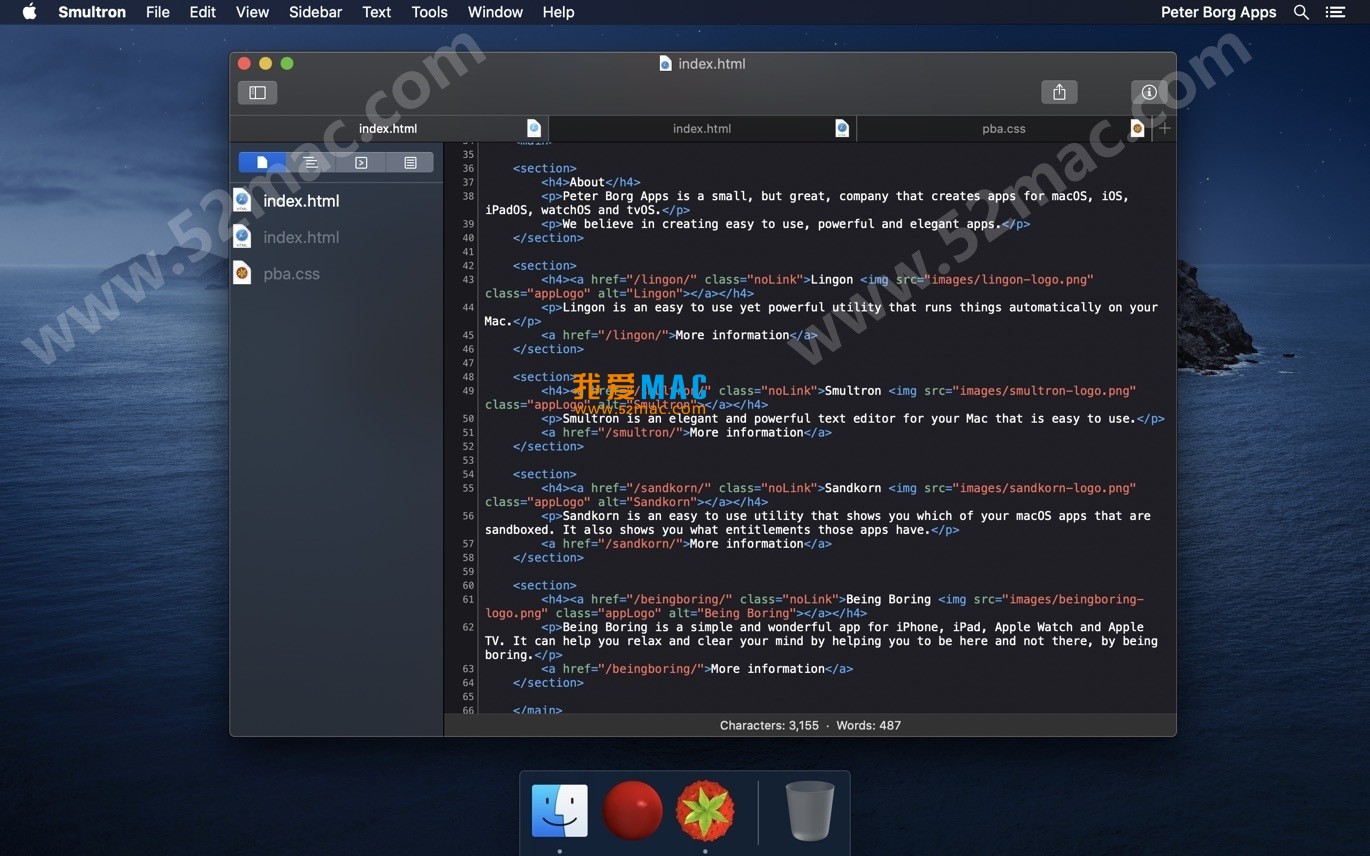This screenshot has height=856, width=1370.
Task: Open the Tools menu
Action: 429,12
